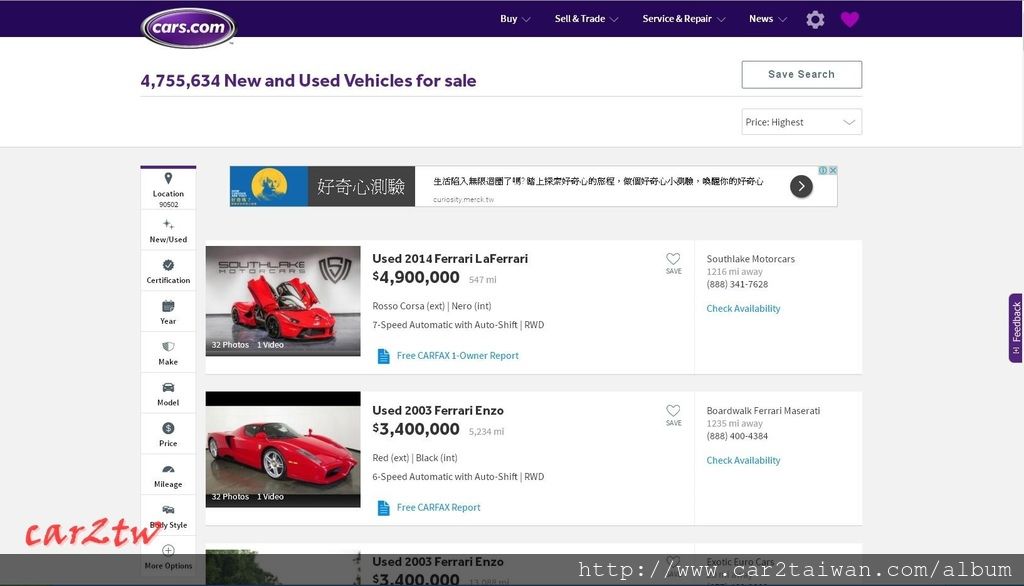View the LaFerrari photo thumbnail
Image resolution: width=1024 pixels, height=586 pixels.
coord(283,301)
